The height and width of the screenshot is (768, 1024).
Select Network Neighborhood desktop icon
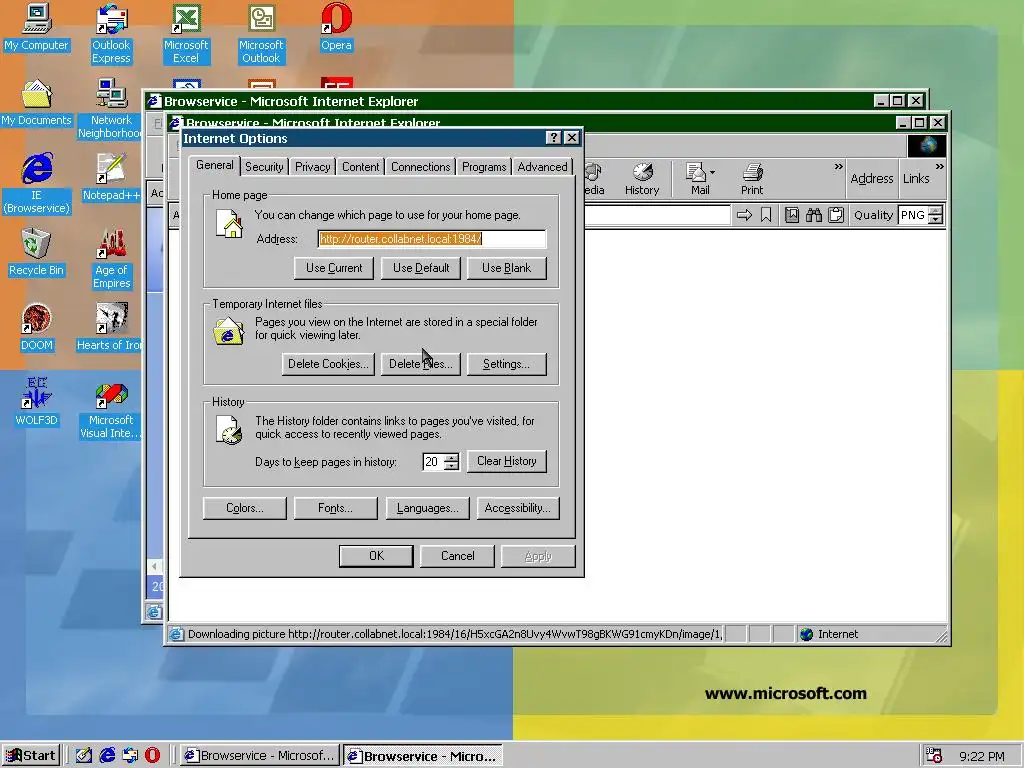(x=111, y=109)
